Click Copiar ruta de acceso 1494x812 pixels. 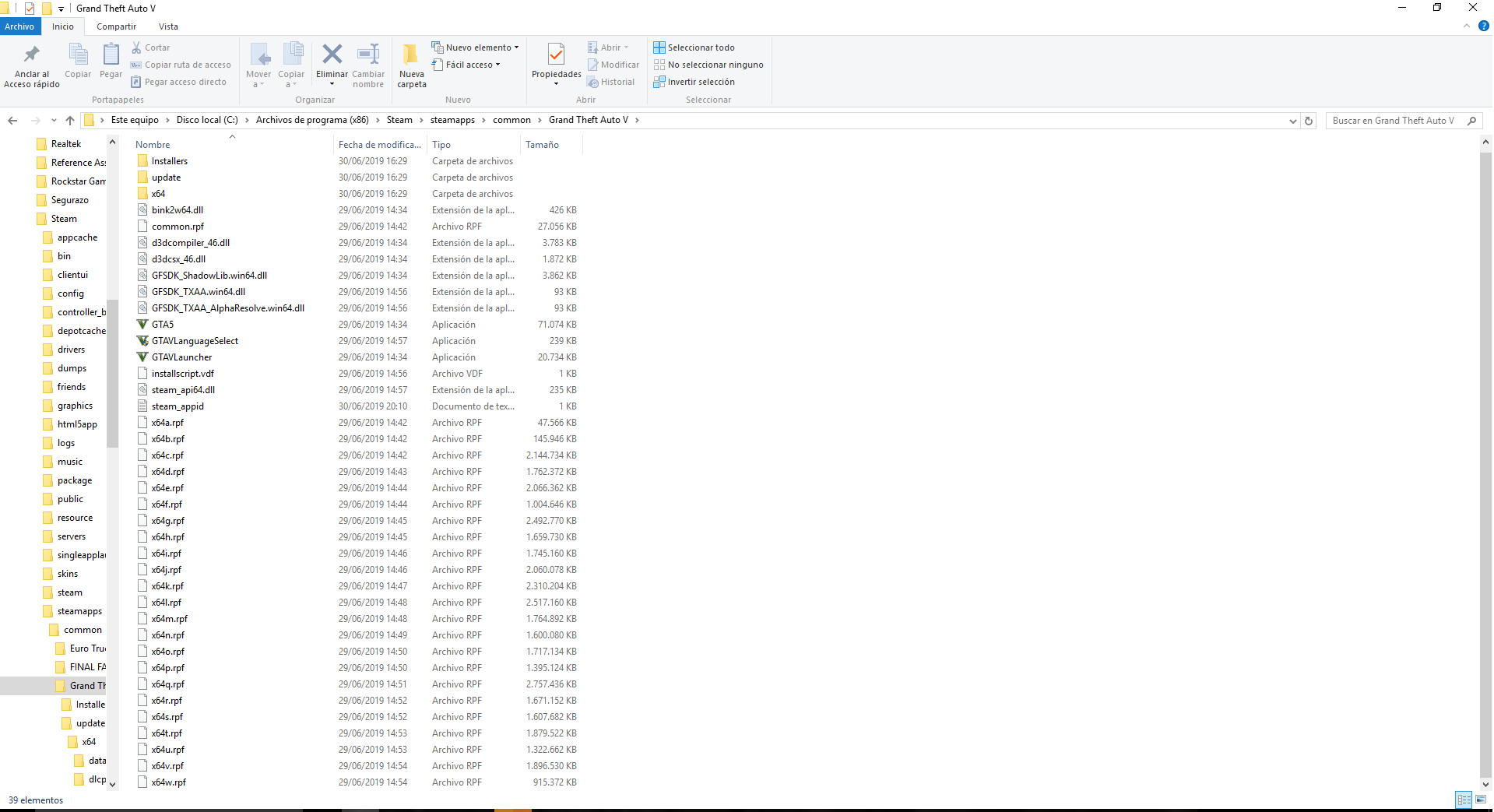click(181, 65)
